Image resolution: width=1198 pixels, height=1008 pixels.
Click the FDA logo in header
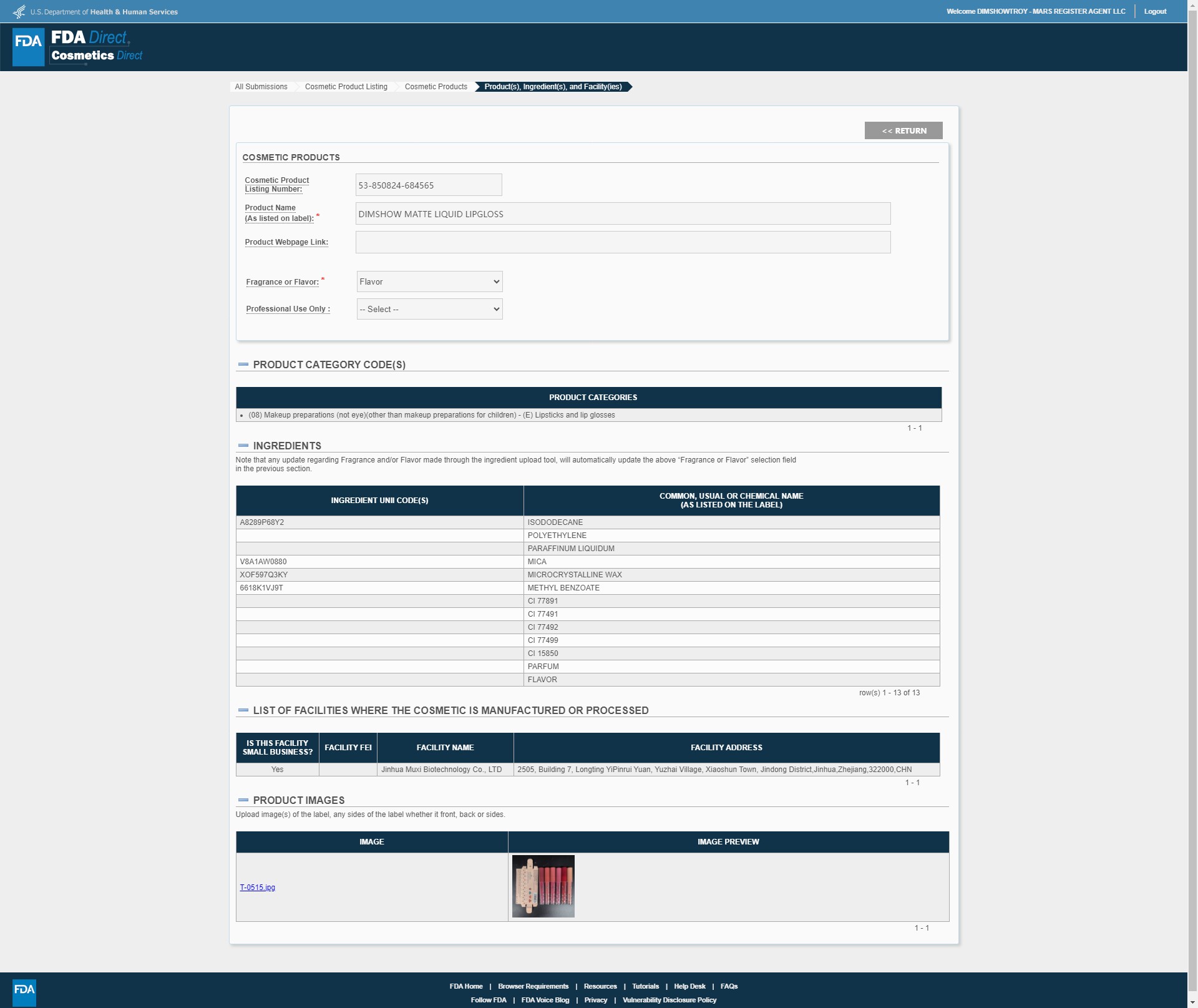(x=28, y=47)
